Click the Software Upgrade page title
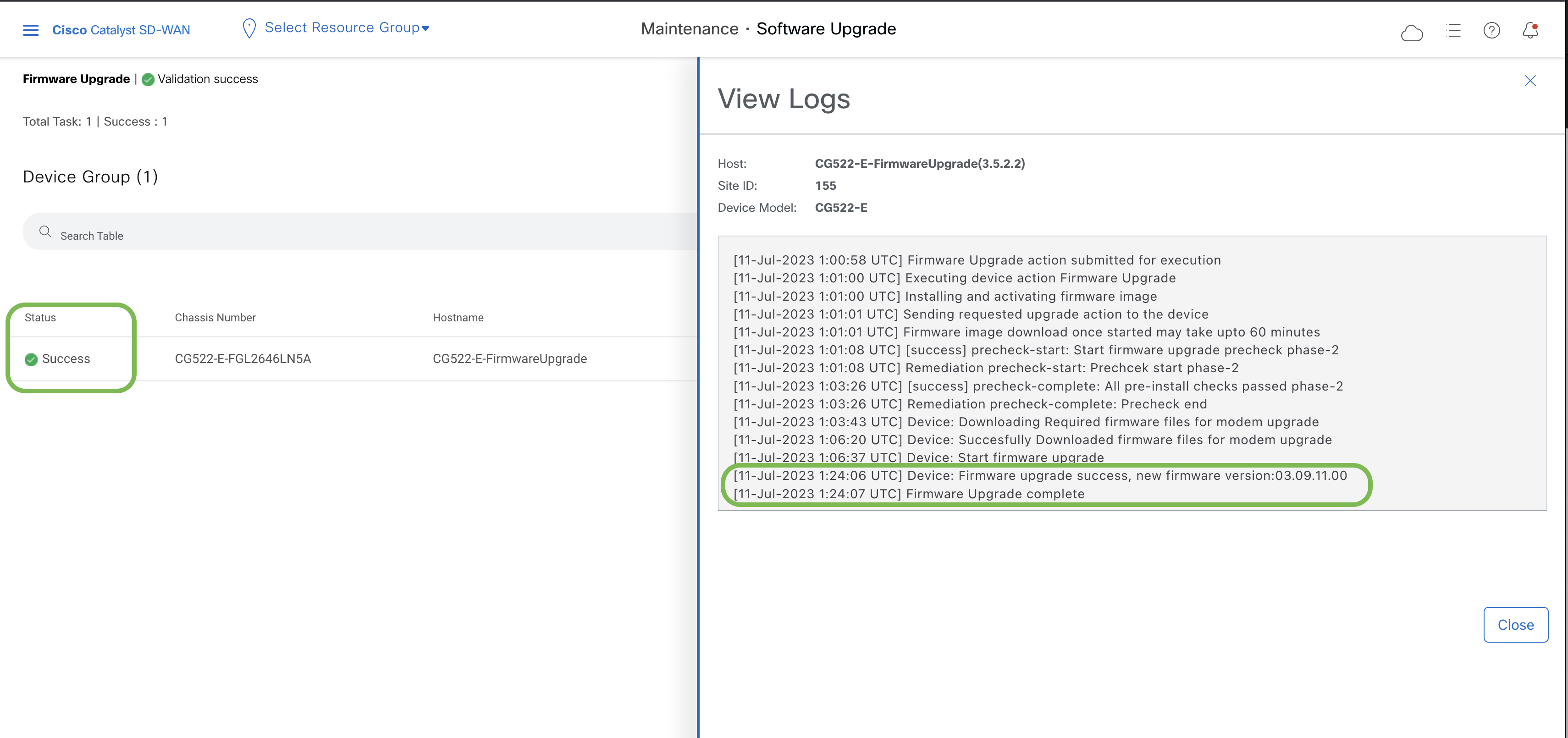Image resolution: width=1568 pixels, height=738 pixels. point(826,28)
